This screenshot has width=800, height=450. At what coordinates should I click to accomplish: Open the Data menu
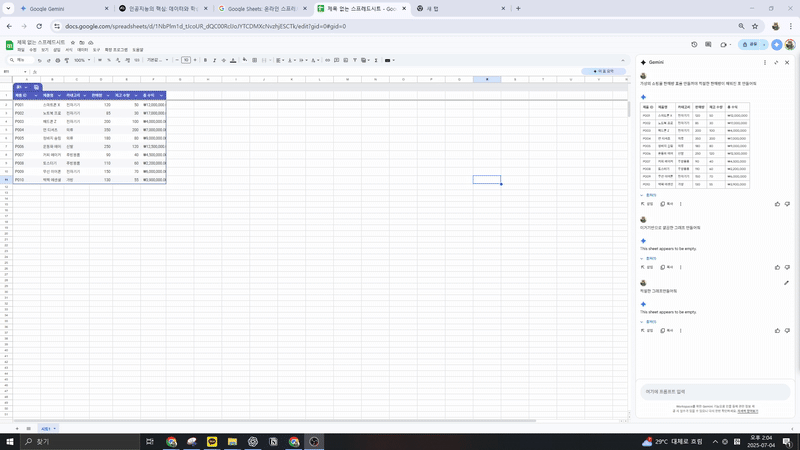(82, 50)
